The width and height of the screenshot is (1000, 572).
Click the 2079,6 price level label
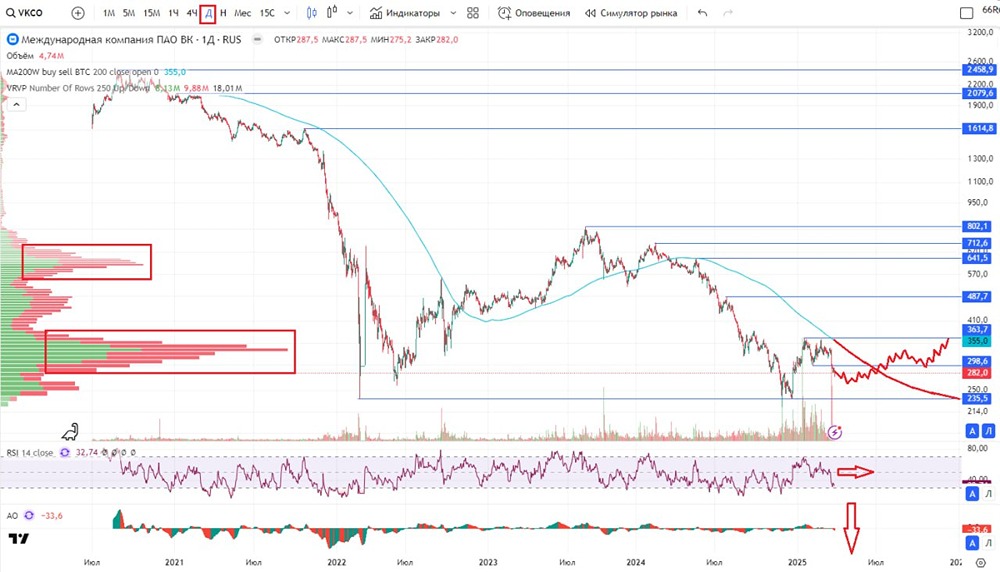click(x=979, y=93)
